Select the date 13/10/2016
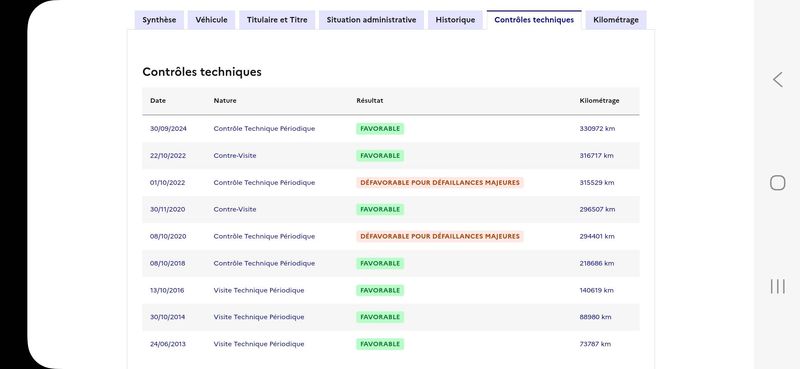Screen dimensions: 800x369 pos(167,290)
